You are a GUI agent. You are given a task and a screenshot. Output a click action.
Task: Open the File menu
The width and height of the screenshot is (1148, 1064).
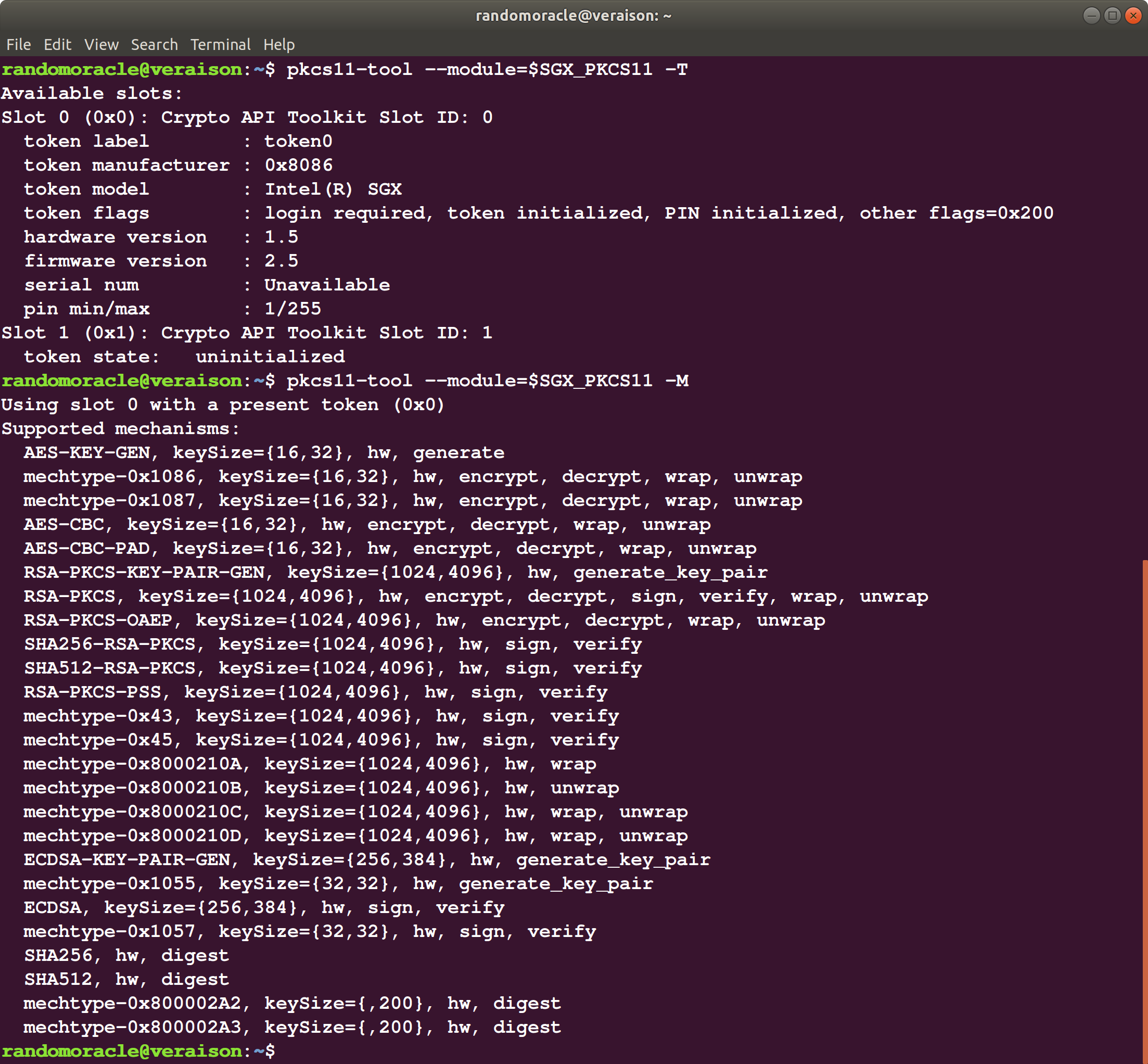pos(18,44)
